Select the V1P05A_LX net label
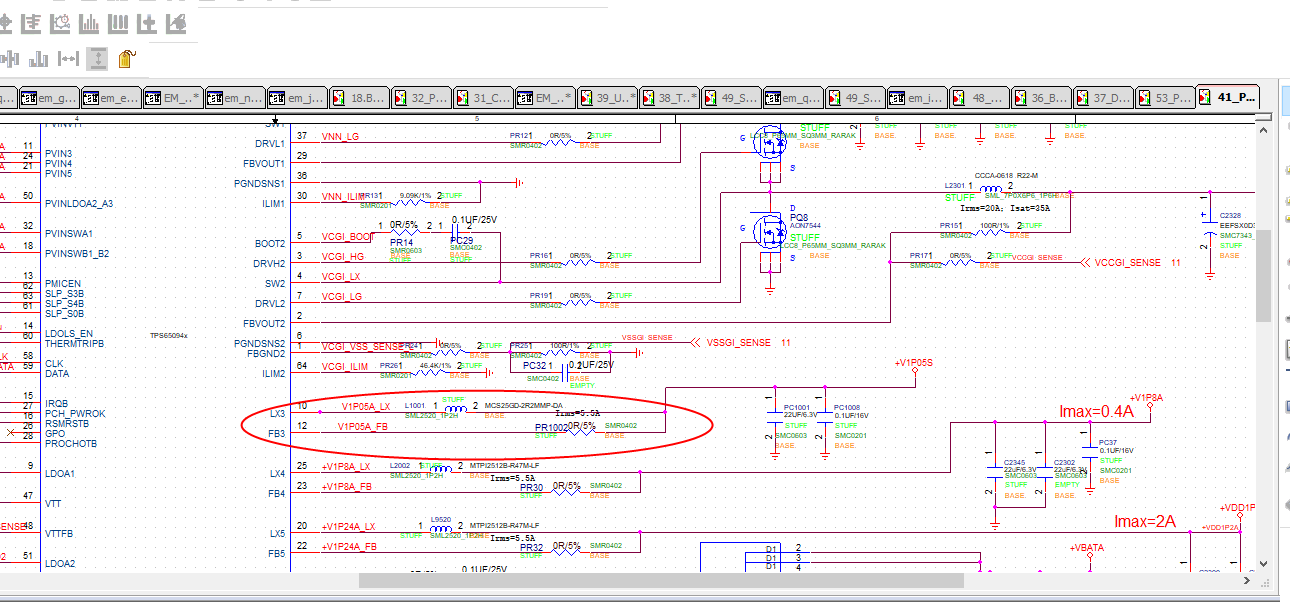Image resolution: width=1290 pixels, height=604 pixels. pos(366,407)
